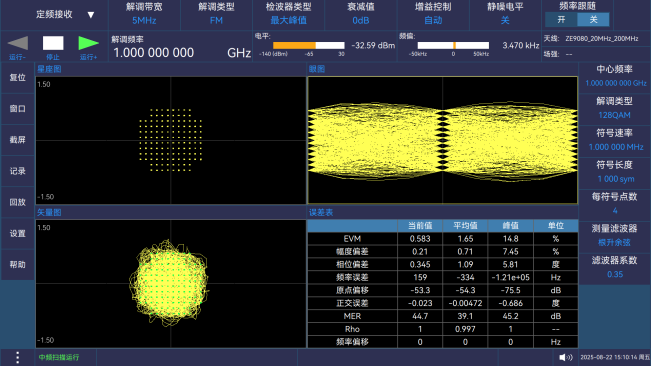The height and width of the screenshot is (366, 651).
Task: Click the MER row label
Action: click(x=352, y=316)
